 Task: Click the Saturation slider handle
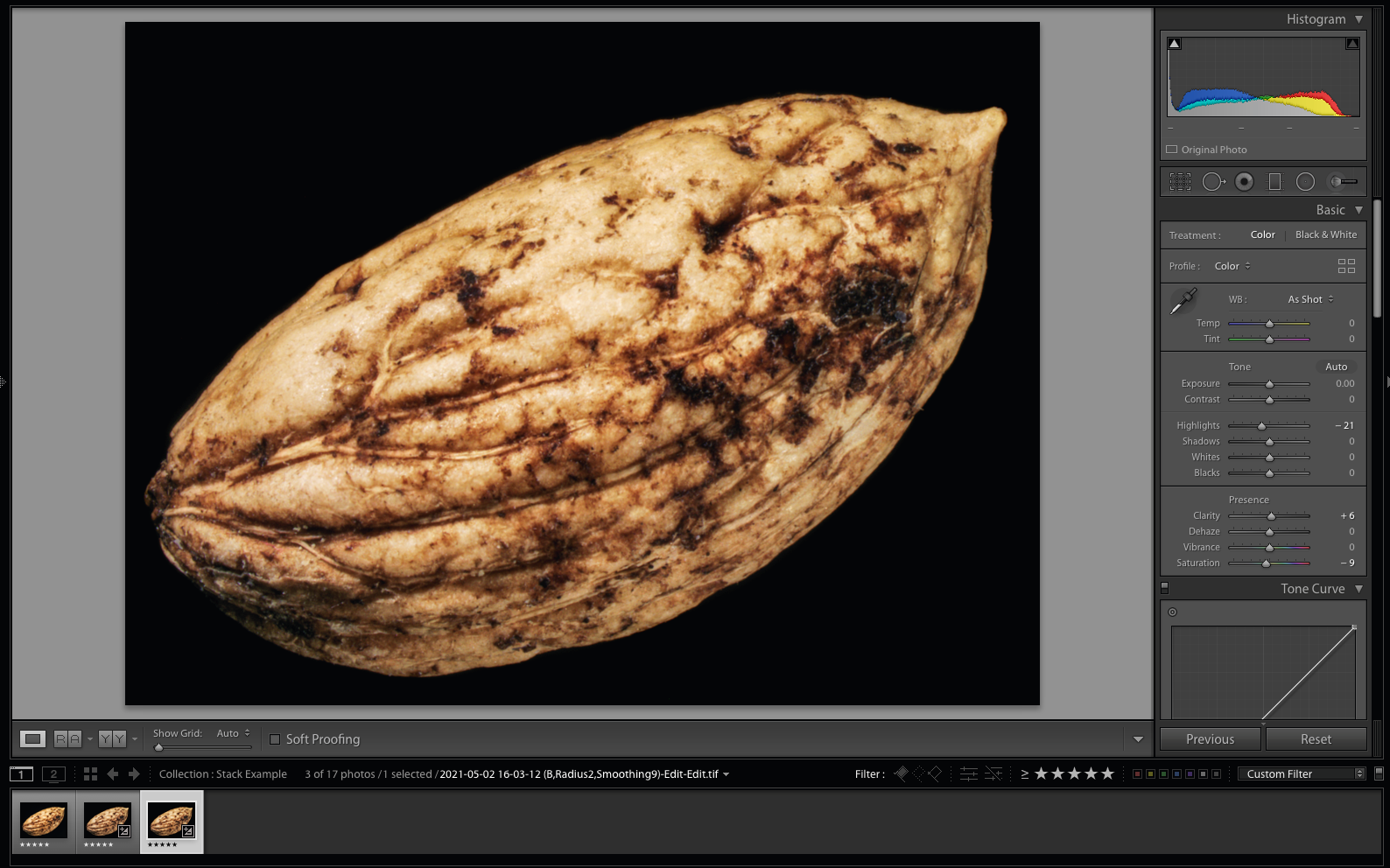[x=1266, y=563]
